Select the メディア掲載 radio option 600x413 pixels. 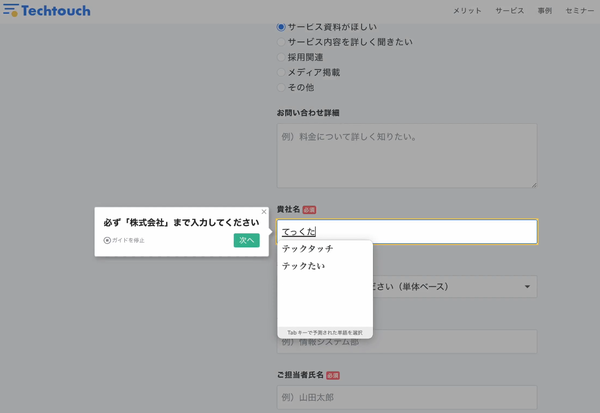280,72
